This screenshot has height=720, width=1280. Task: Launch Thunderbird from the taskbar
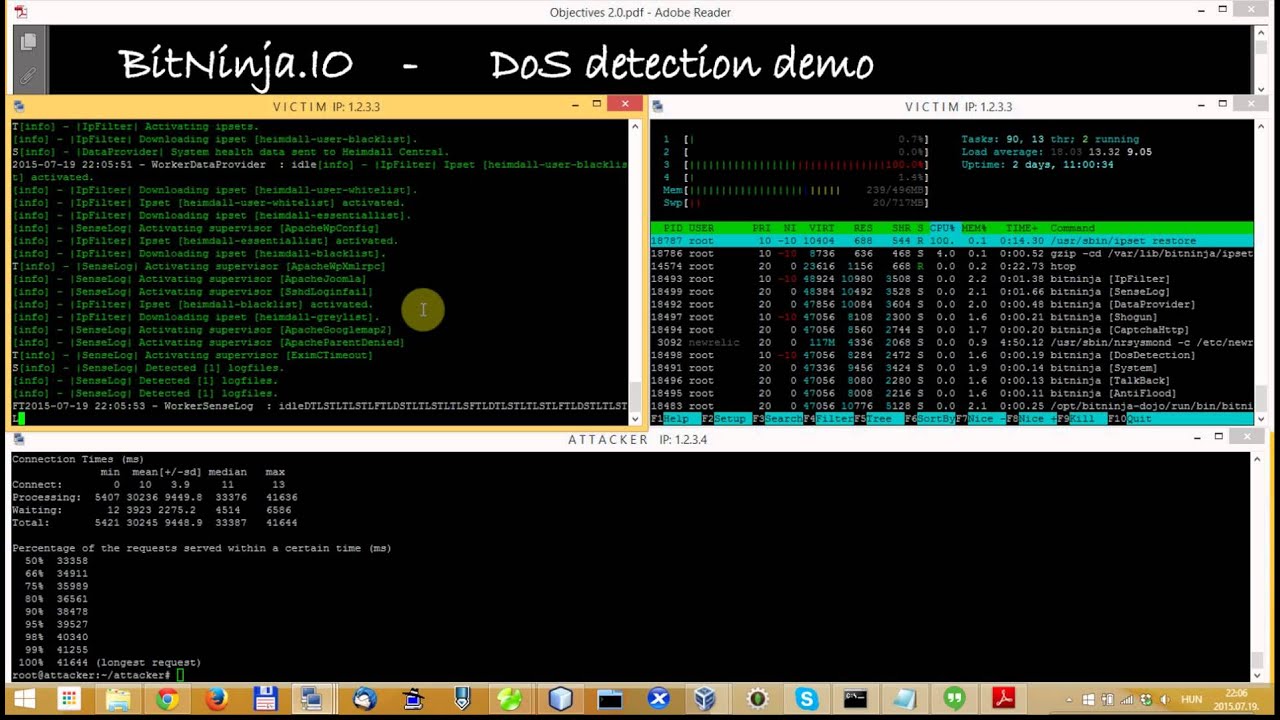(x=364, y=699)
